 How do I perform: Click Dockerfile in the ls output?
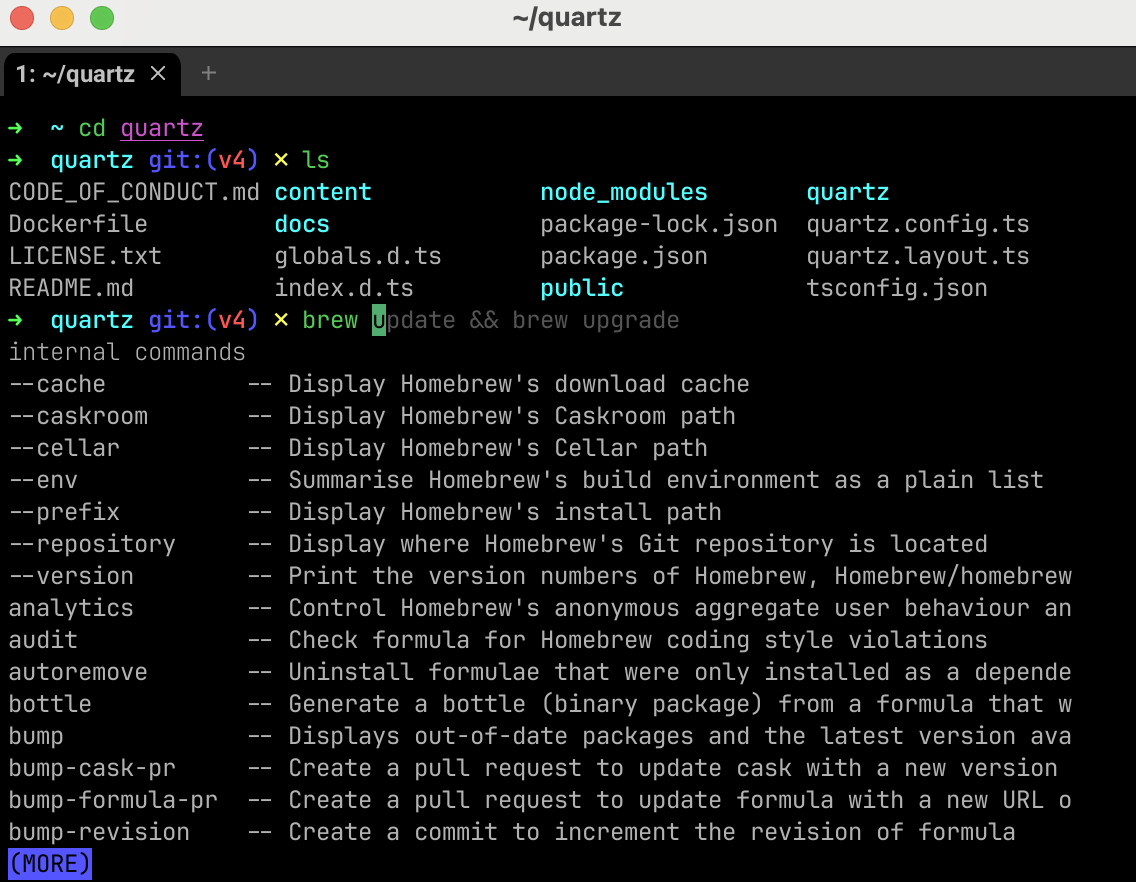[x=78, y=224]
